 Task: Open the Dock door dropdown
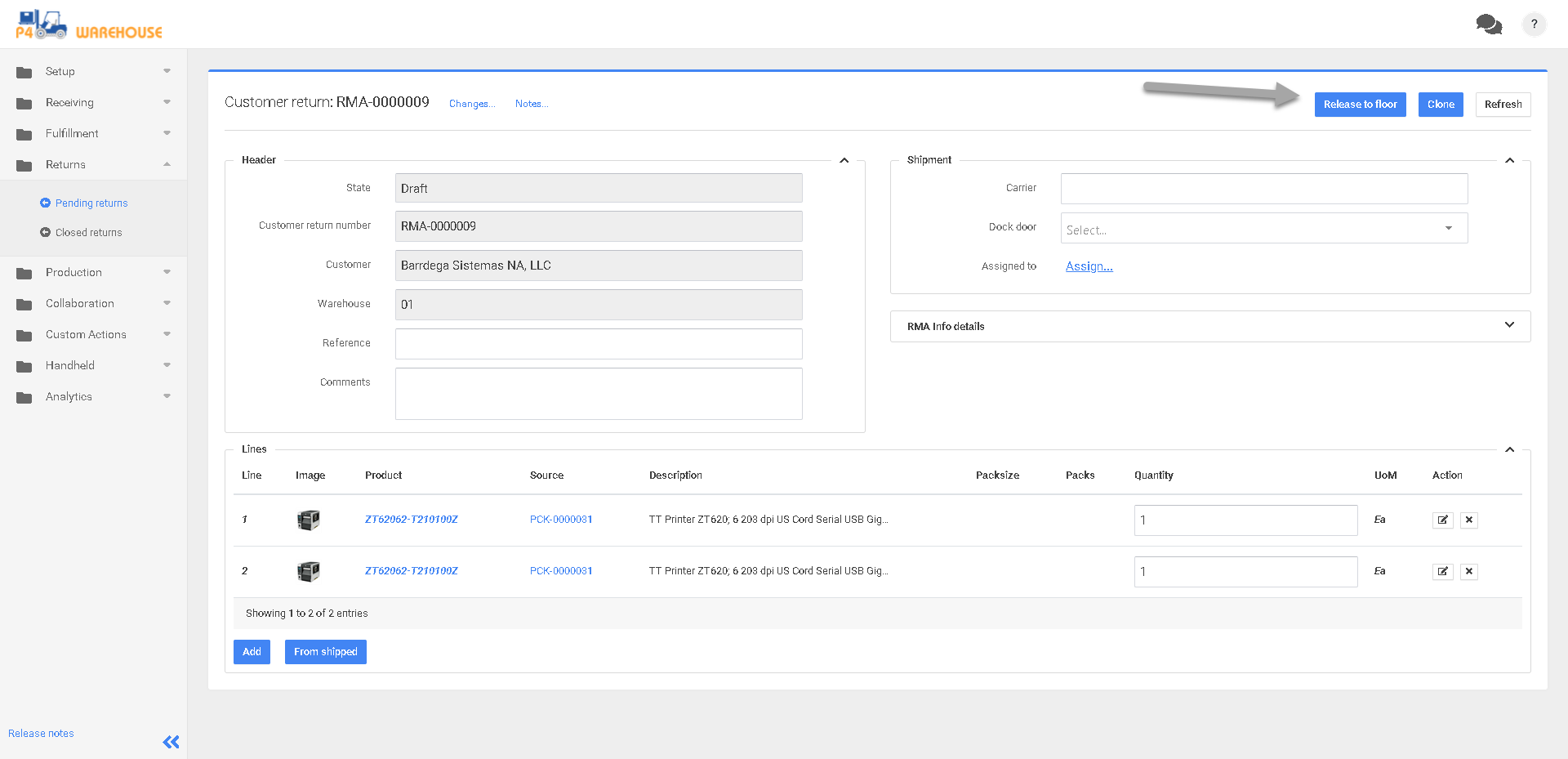tap(1263, 229)
